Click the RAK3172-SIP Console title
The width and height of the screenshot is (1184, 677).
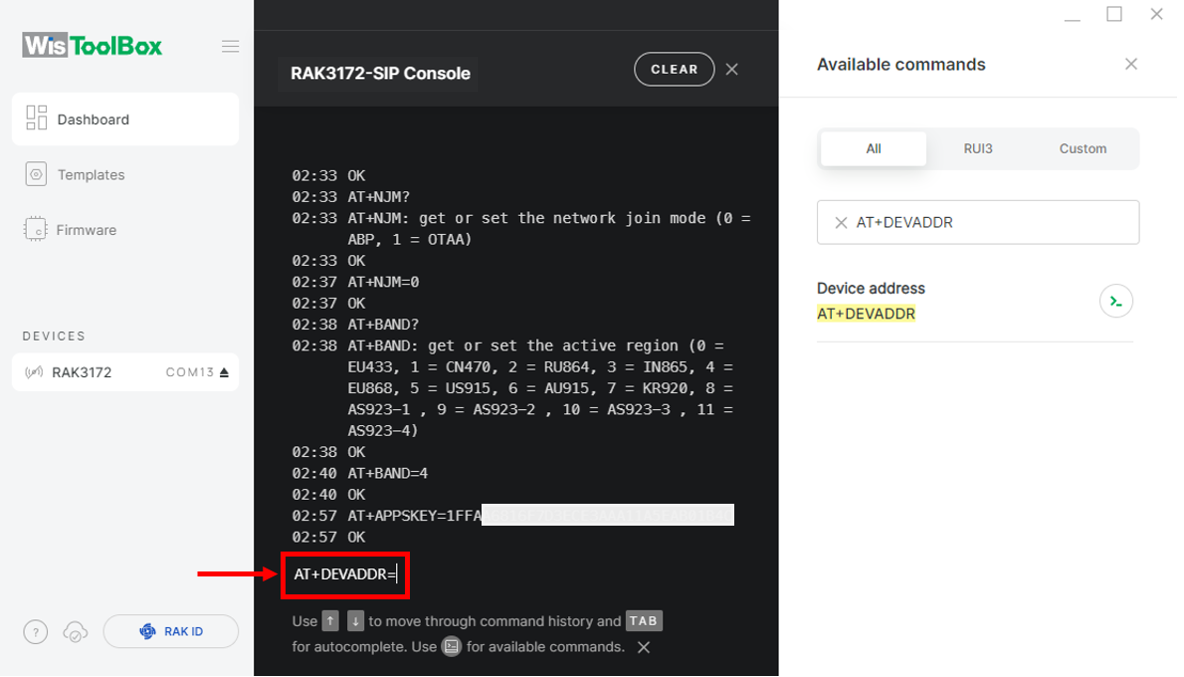coord(381,73)
